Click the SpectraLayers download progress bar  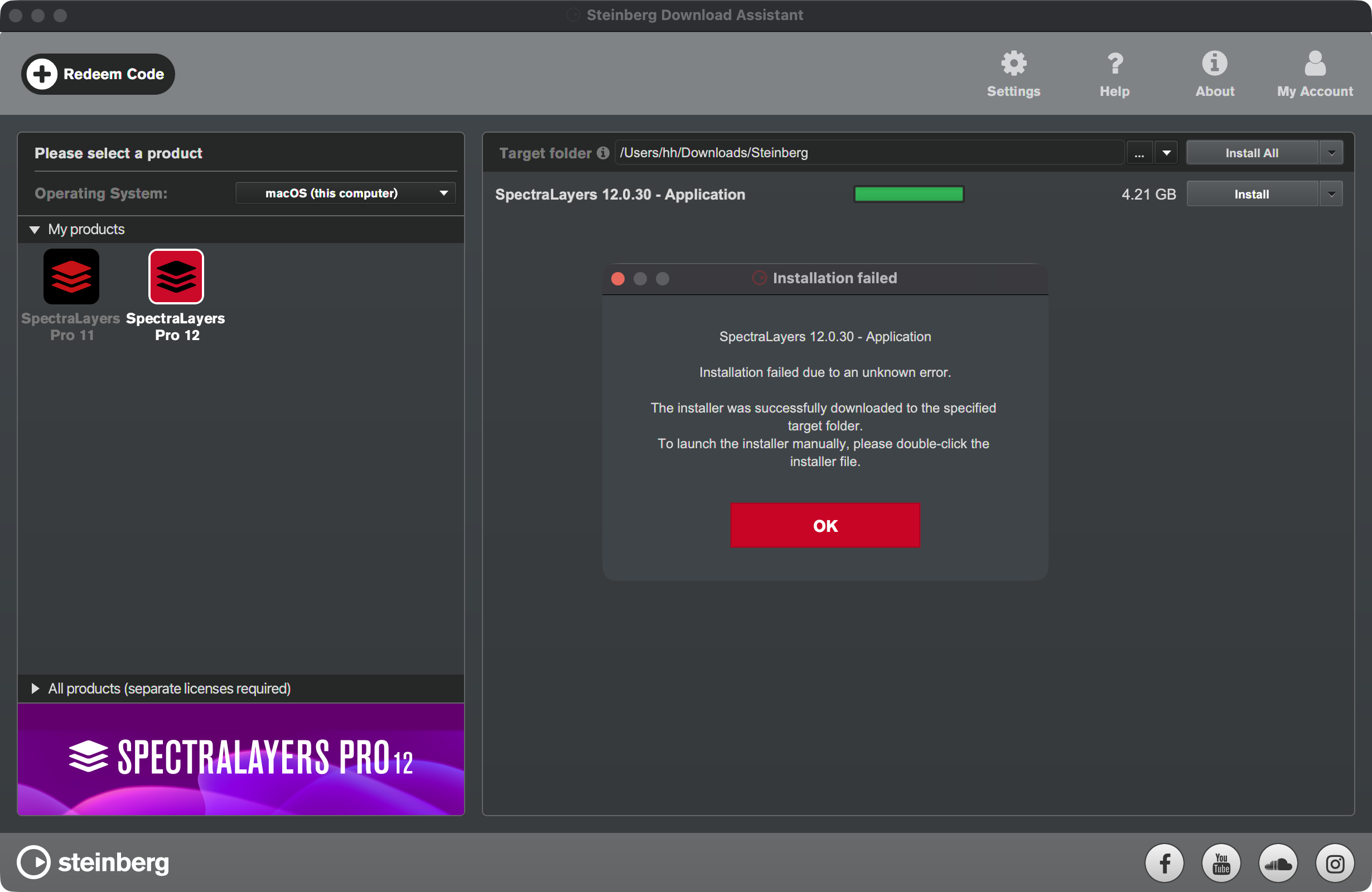pos(909,194)
